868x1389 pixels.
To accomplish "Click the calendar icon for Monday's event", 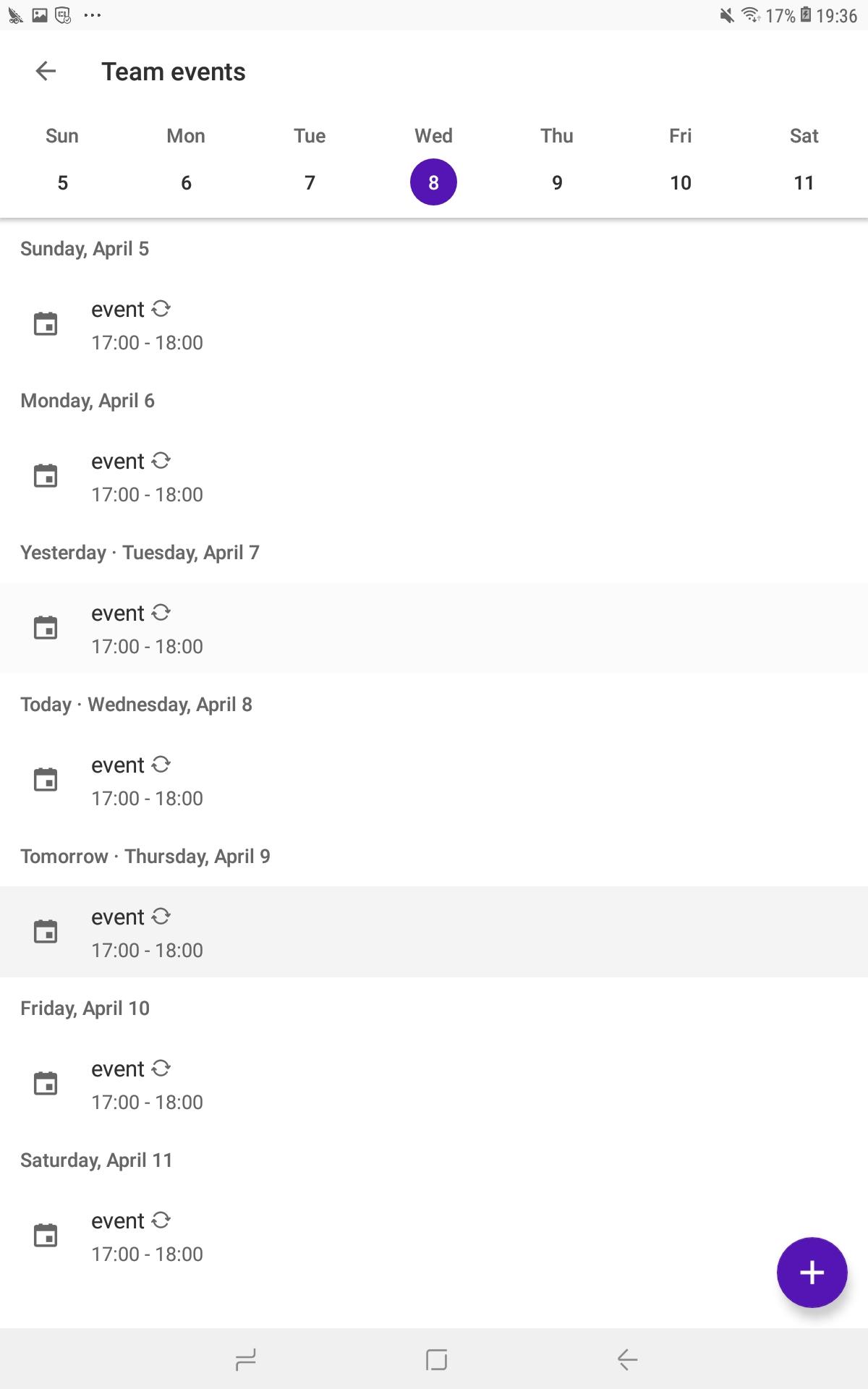I will (x=46, y=476).
